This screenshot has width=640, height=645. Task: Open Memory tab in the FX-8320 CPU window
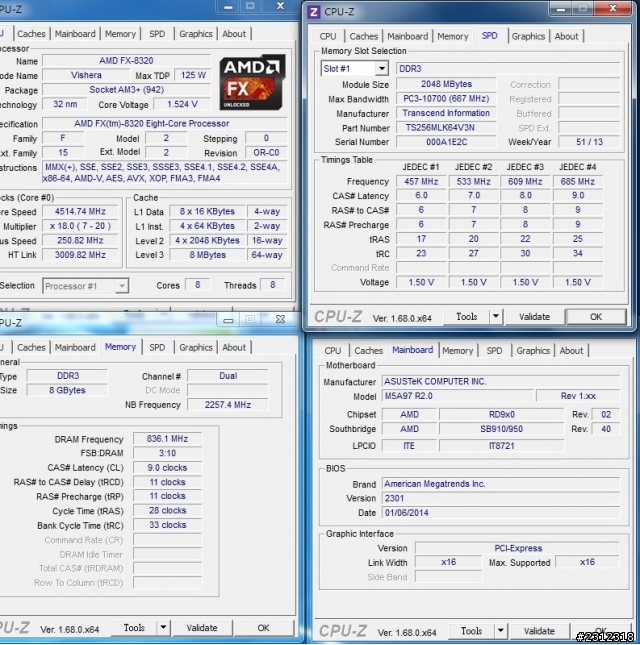point(120,34)
